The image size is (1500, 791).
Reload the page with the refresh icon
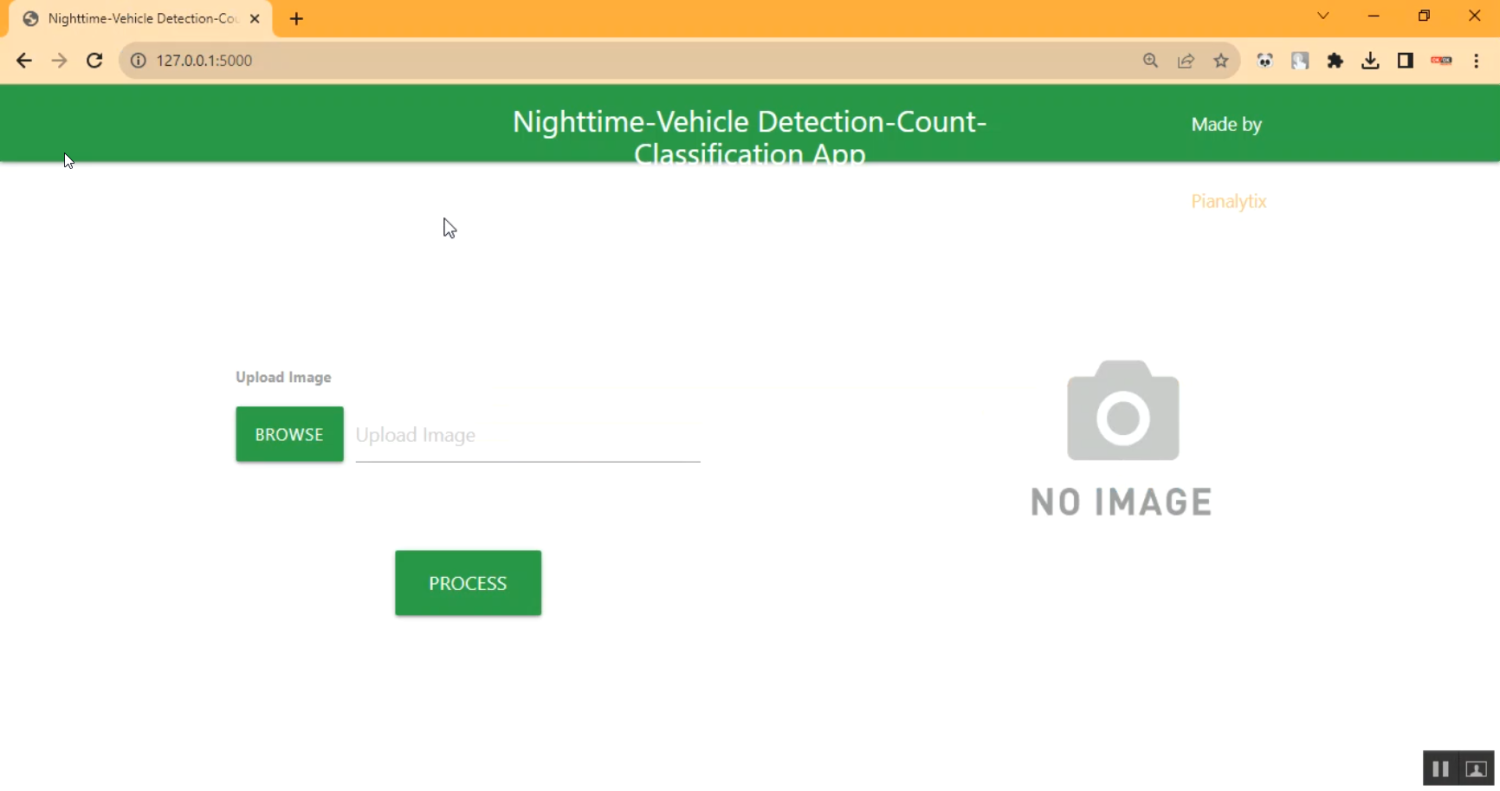(94, 60)
